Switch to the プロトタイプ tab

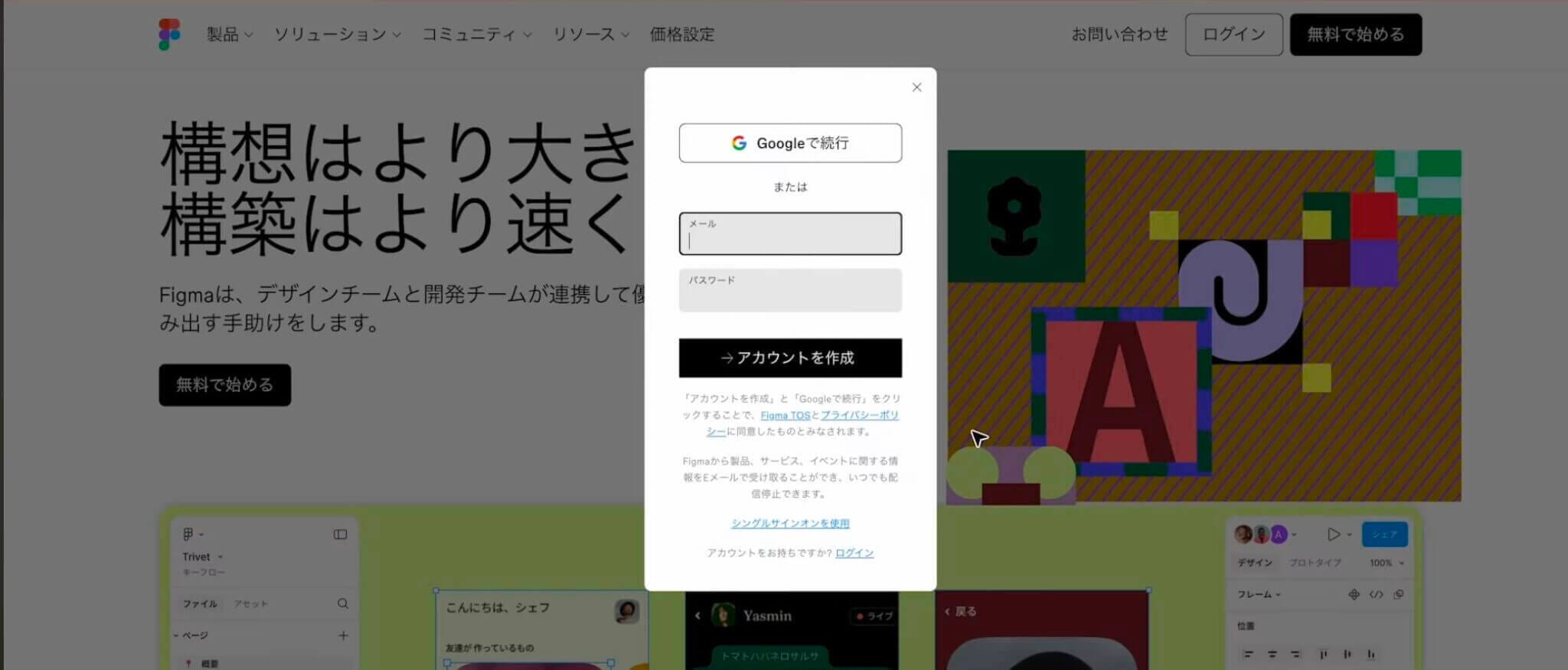click(1315, 563)
